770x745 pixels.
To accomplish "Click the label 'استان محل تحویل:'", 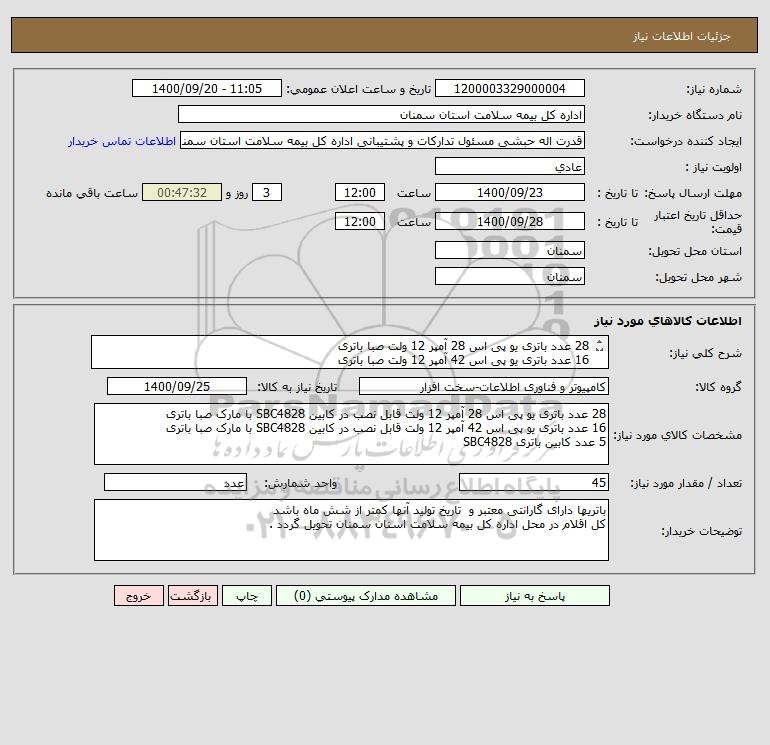I will click(x=695, y=251).
